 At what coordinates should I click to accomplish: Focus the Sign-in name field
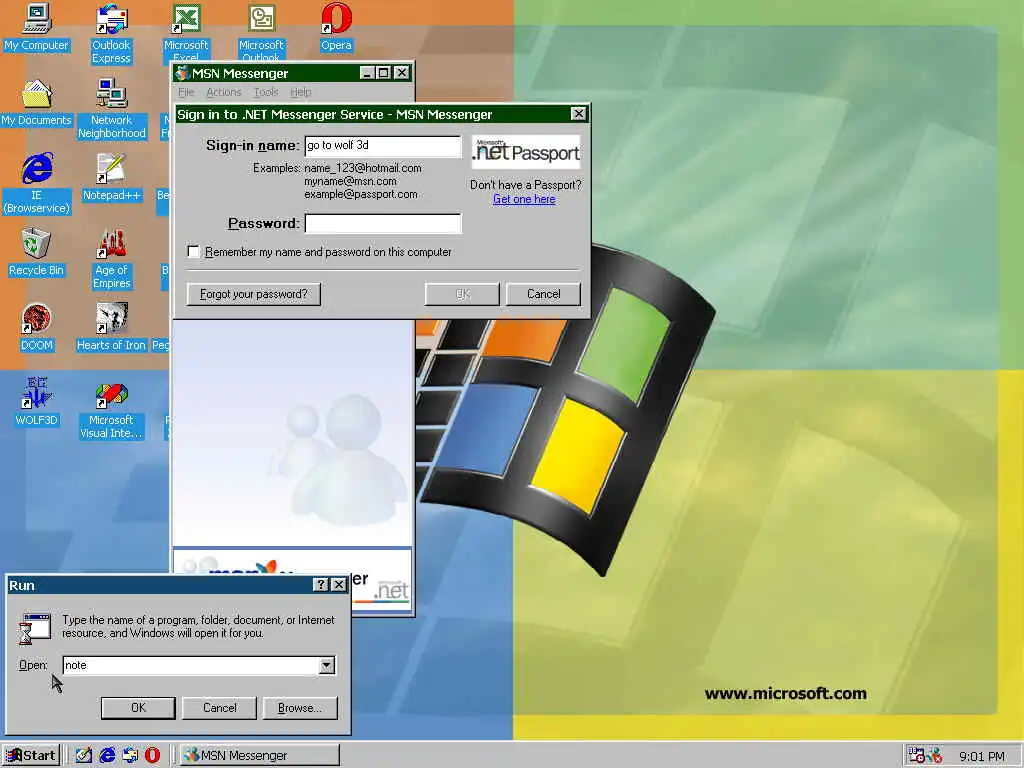[383, 146]
